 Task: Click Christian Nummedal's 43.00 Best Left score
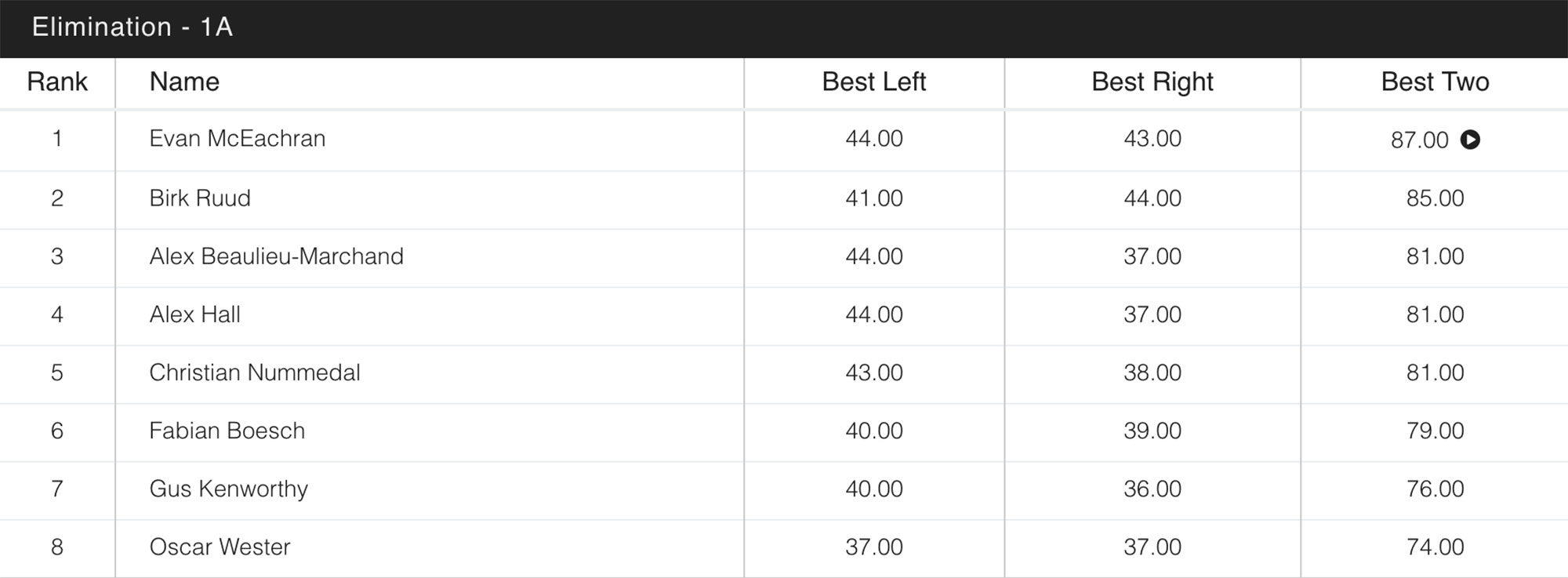click(873, 373)
